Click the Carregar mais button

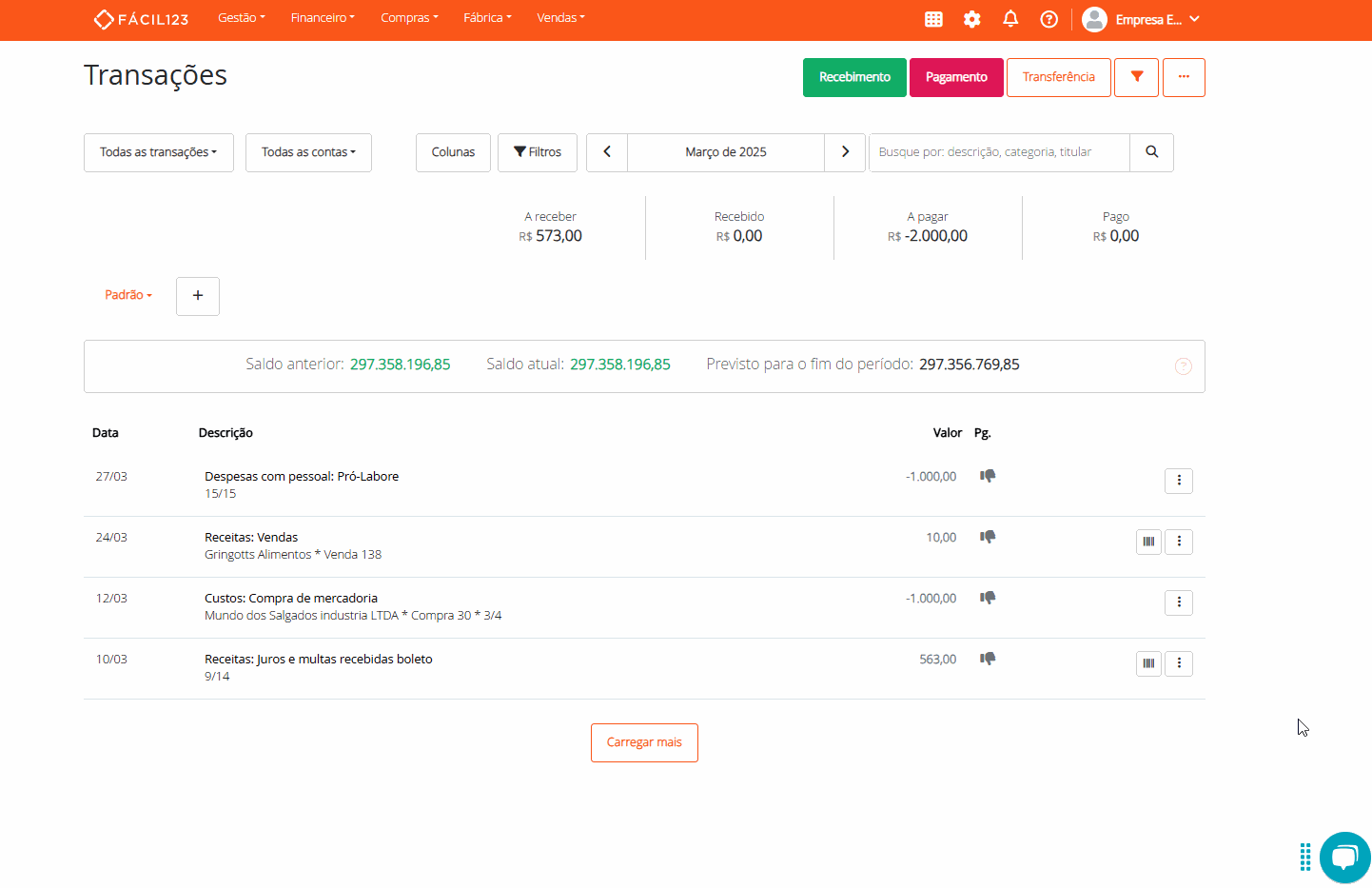(x=644, y=742)
